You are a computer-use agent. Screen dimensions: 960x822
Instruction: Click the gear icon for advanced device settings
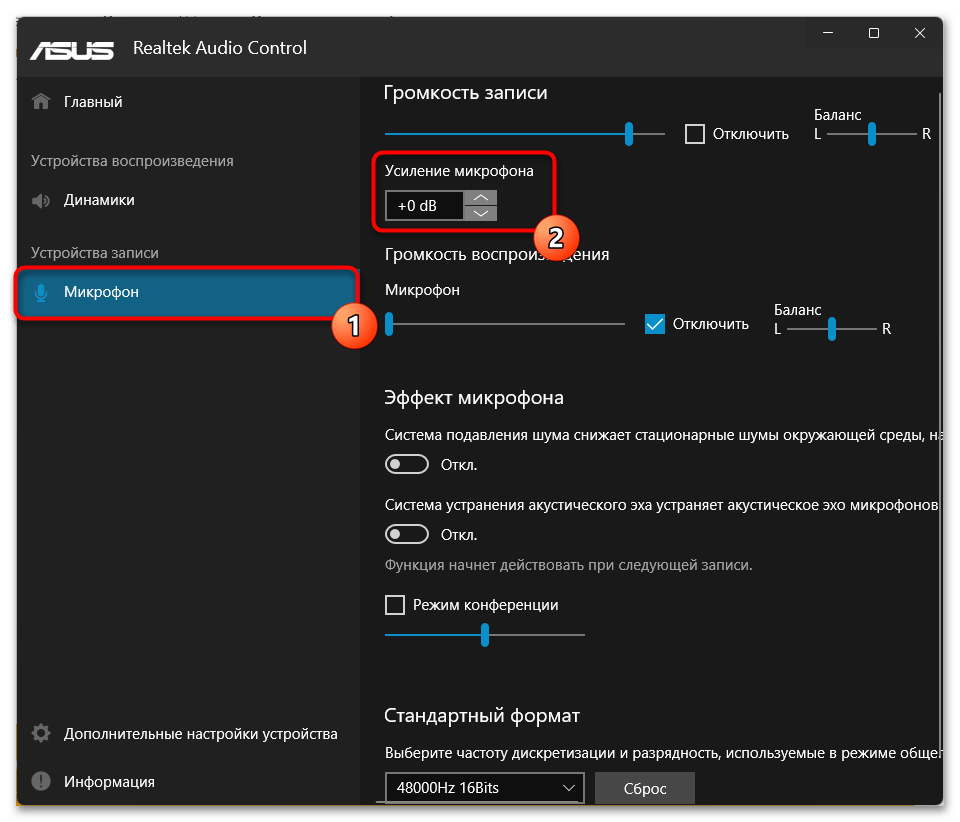click(x=41, y=734)
